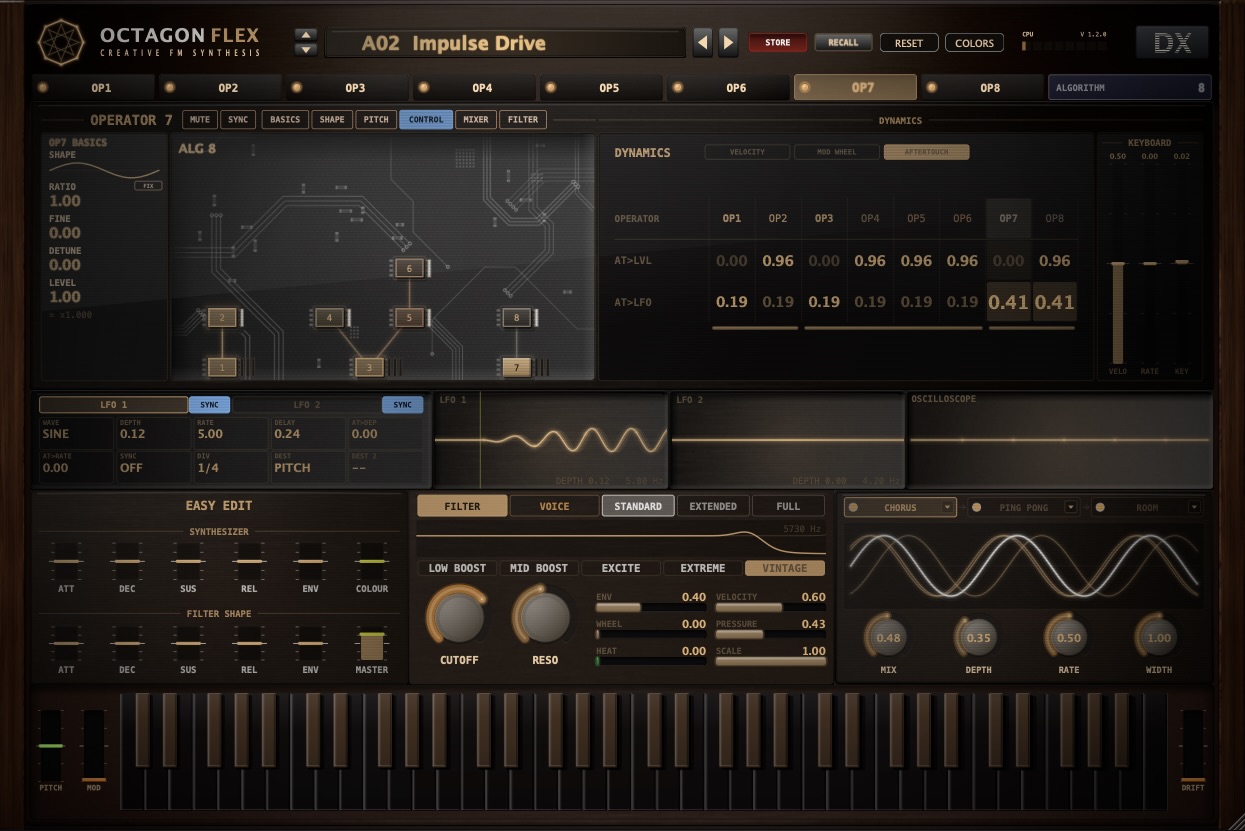This screenshot has width=1245, height=831.
Task: Click the RESET button
Action: pyautogui.click(x=909, y=43)
